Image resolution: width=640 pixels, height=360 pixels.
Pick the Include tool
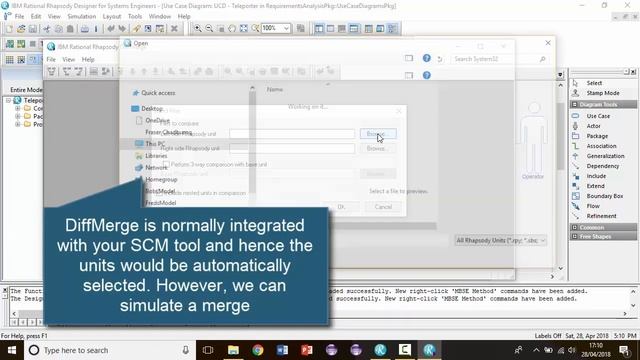596,176
